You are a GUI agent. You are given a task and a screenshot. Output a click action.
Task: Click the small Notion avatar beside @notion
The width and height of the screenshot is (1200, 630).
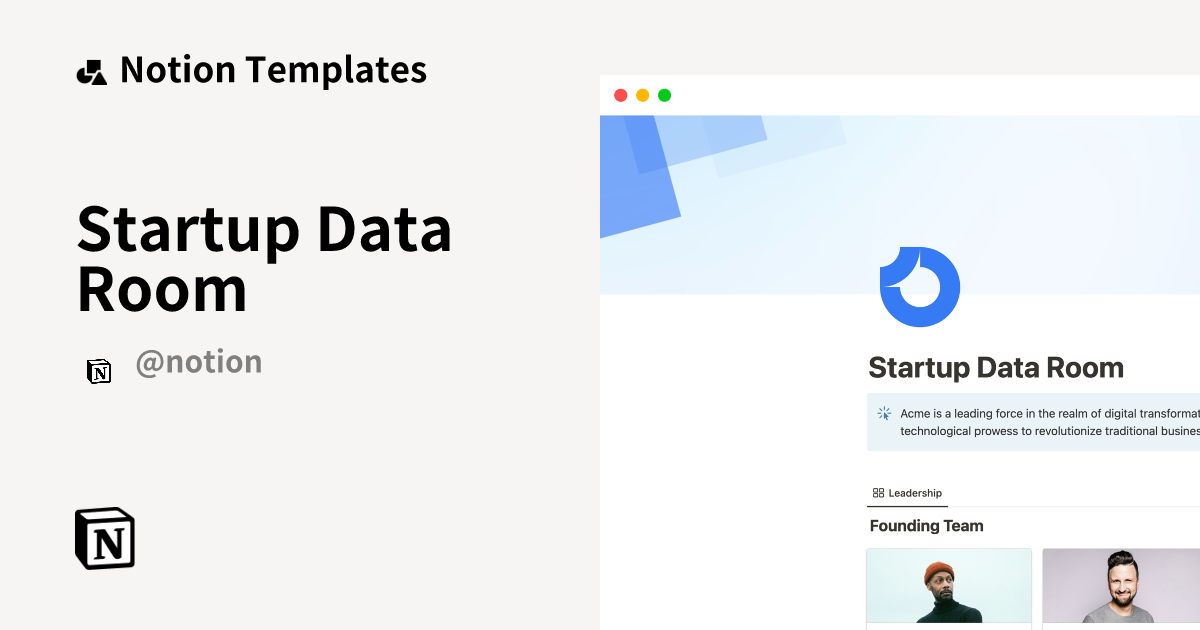coord(99,371)
